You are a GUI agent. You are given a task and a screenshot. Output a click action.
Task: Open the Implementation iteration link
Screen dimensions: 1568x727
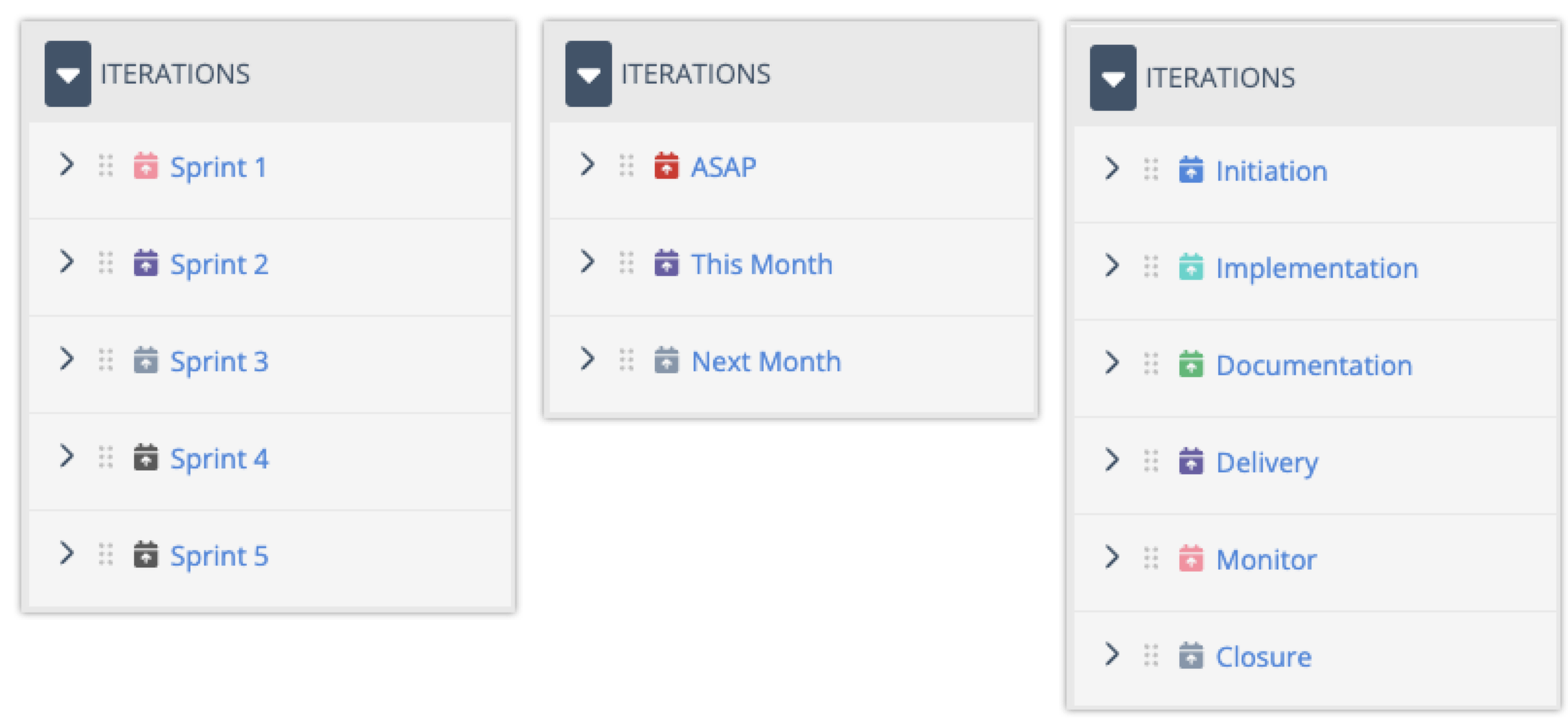point(1316,268)
